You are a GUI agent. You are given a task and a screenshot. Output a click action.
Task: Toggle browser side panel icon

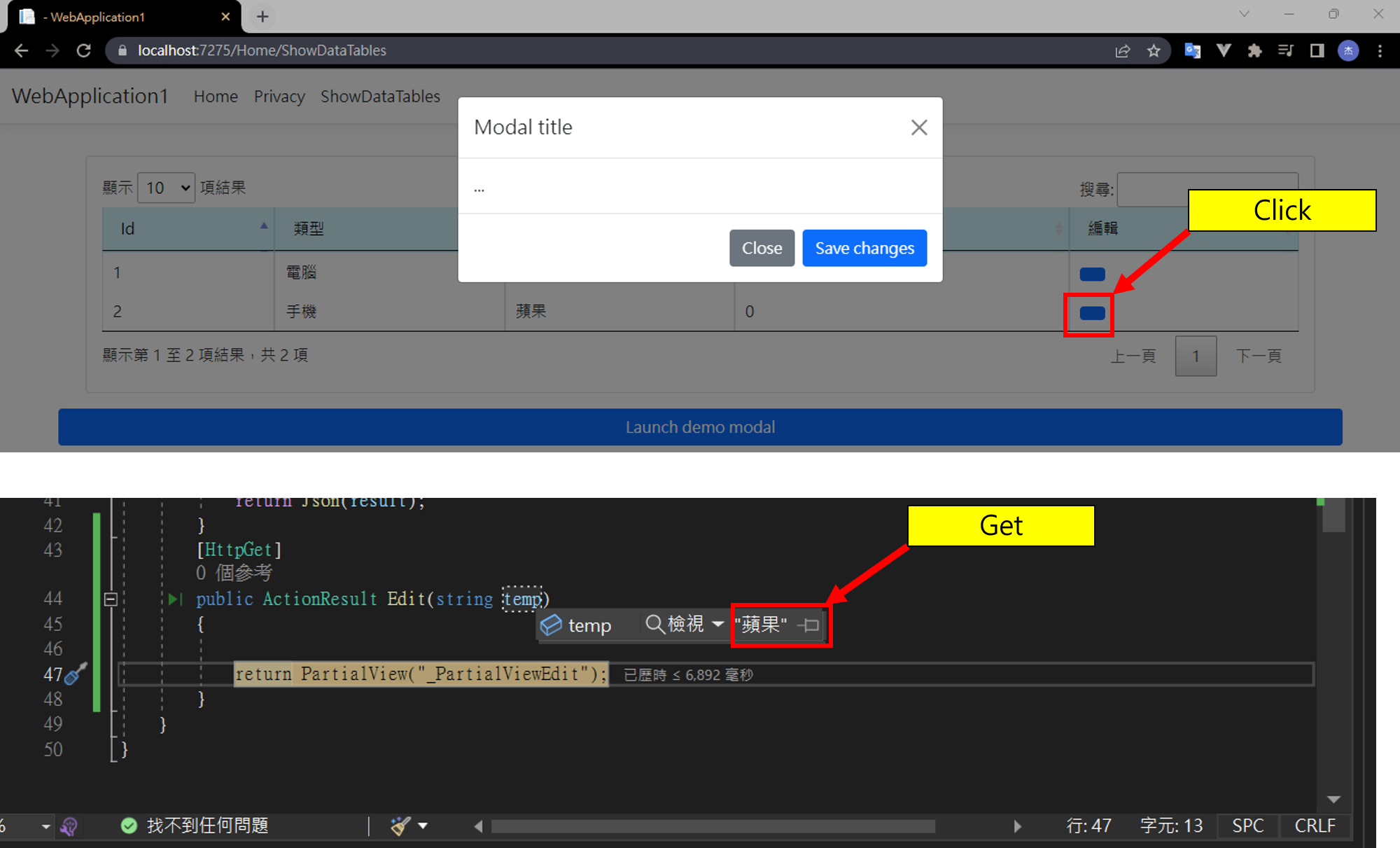(1317, 50)
